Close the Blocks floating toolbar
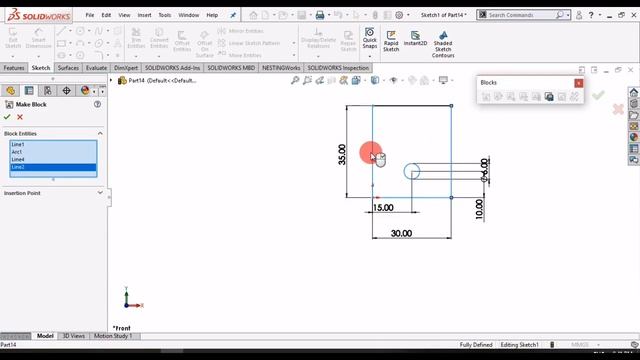This screenshot has width=640, height=360. [579, 83]
